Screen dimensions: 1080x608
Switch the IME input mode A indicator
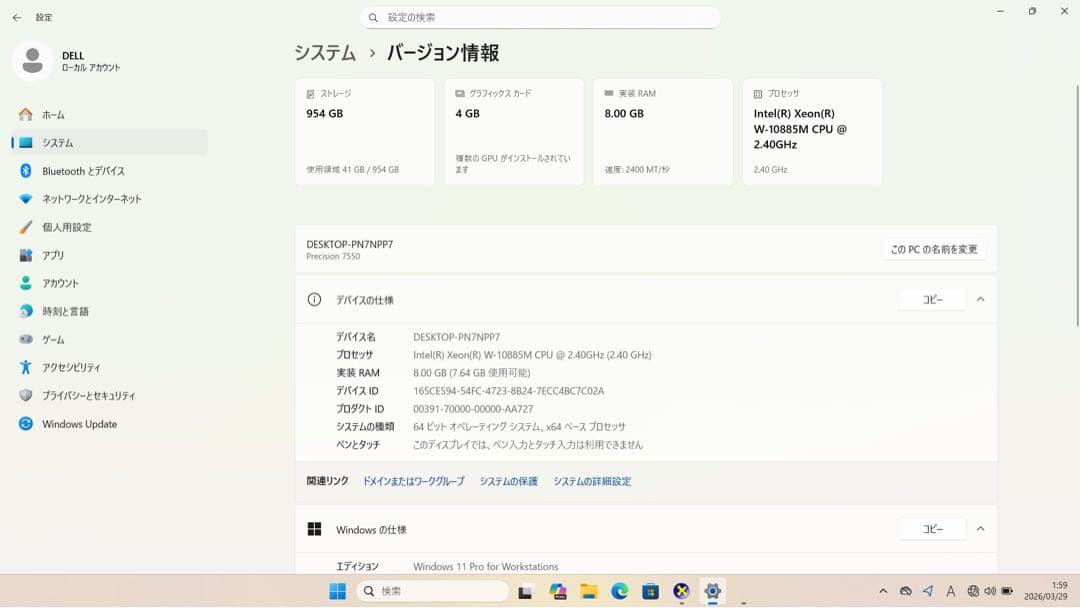(x=951, y=591)
